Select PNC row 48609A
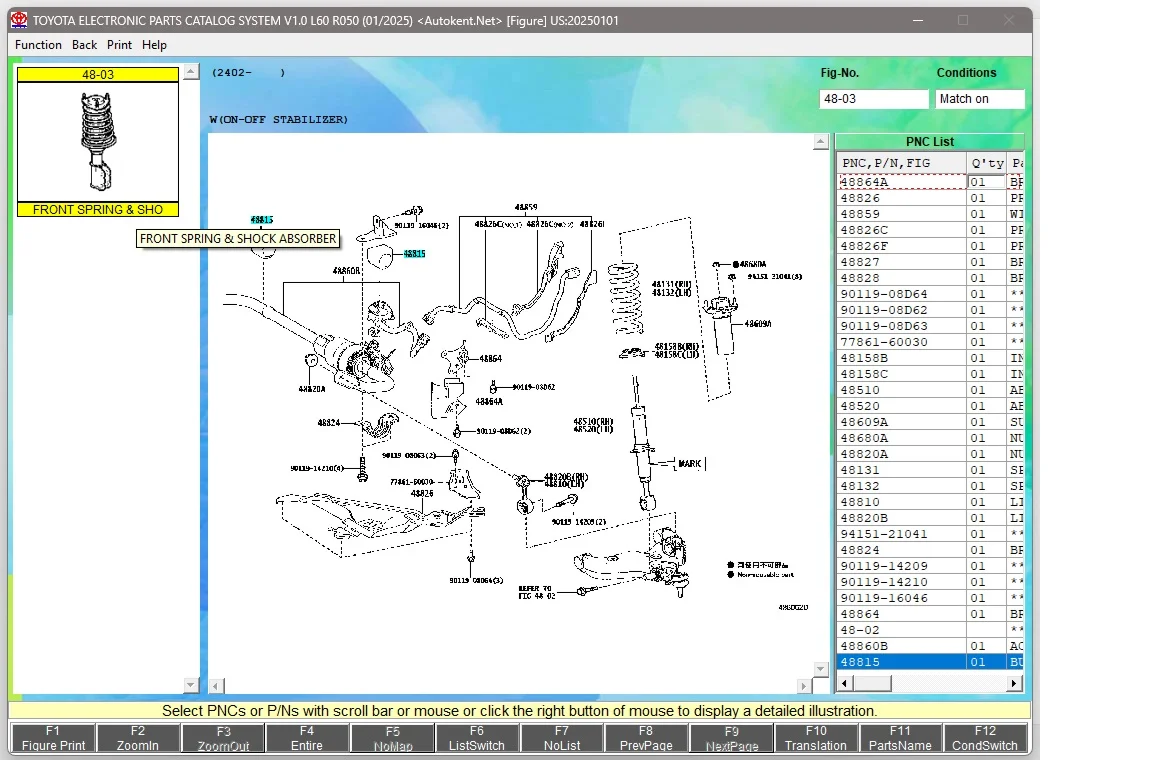Screen dimensions: 1152x760 929,422
